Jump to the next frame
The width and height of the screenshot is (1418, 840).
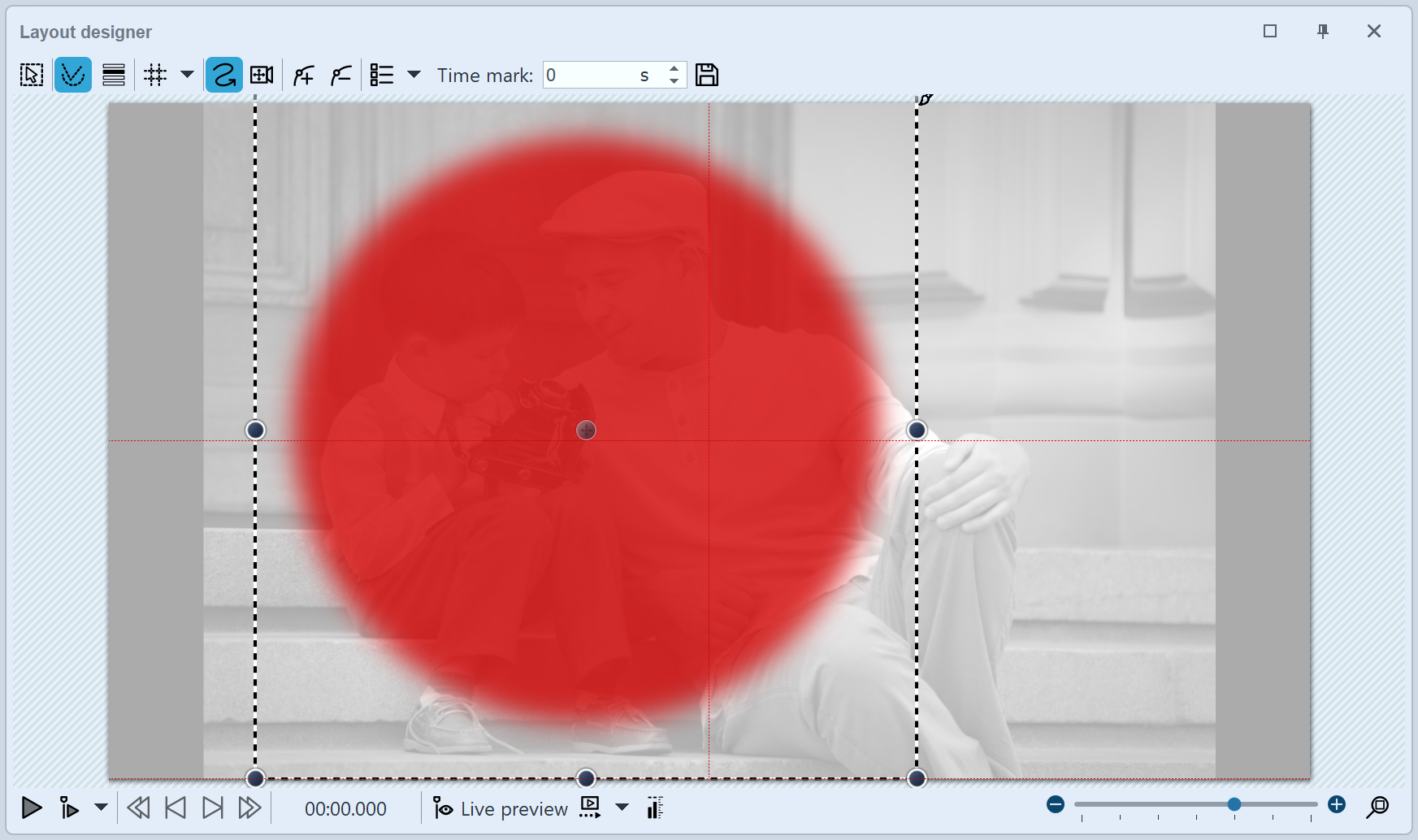pos(213,808)
